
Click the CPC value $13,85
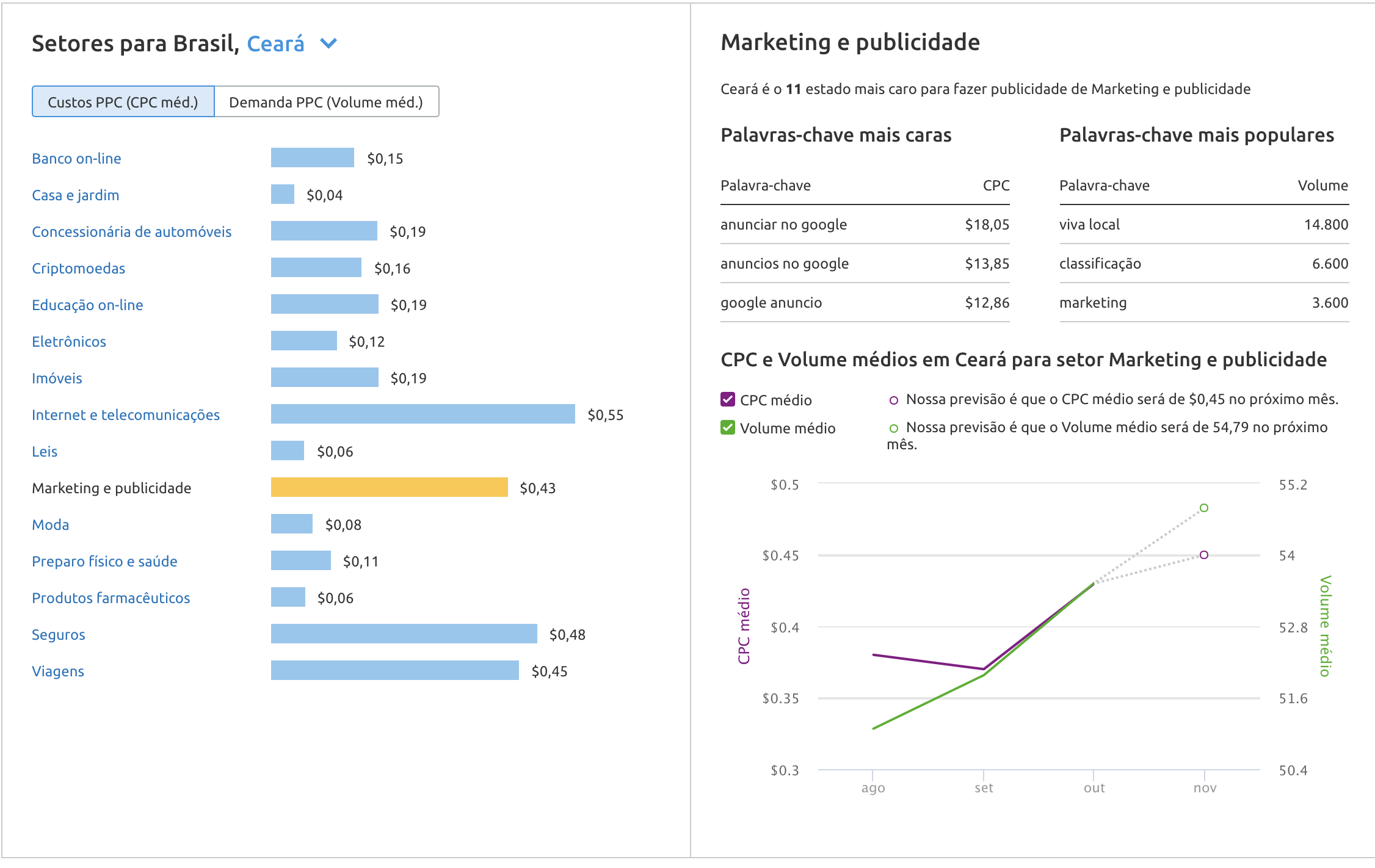point(987,264)
